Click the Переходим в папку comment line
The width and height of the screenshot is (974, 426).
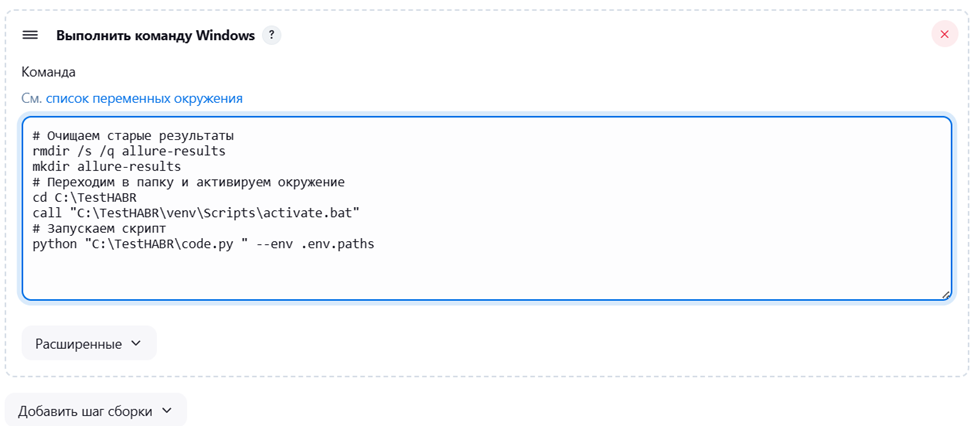[x=188, y=182]
